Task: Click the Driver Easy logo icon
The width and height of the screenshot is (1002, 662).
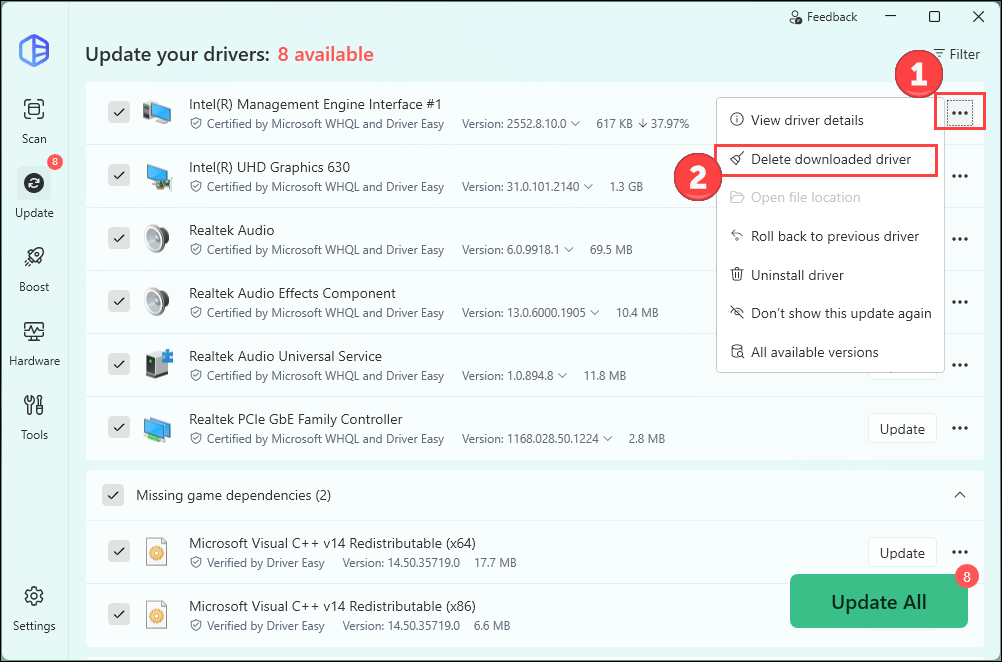Action: click(34, 51)
